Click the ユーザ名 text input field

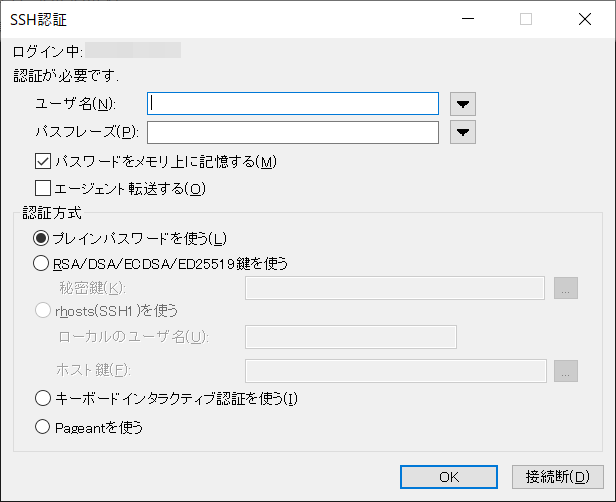point(293,103)
